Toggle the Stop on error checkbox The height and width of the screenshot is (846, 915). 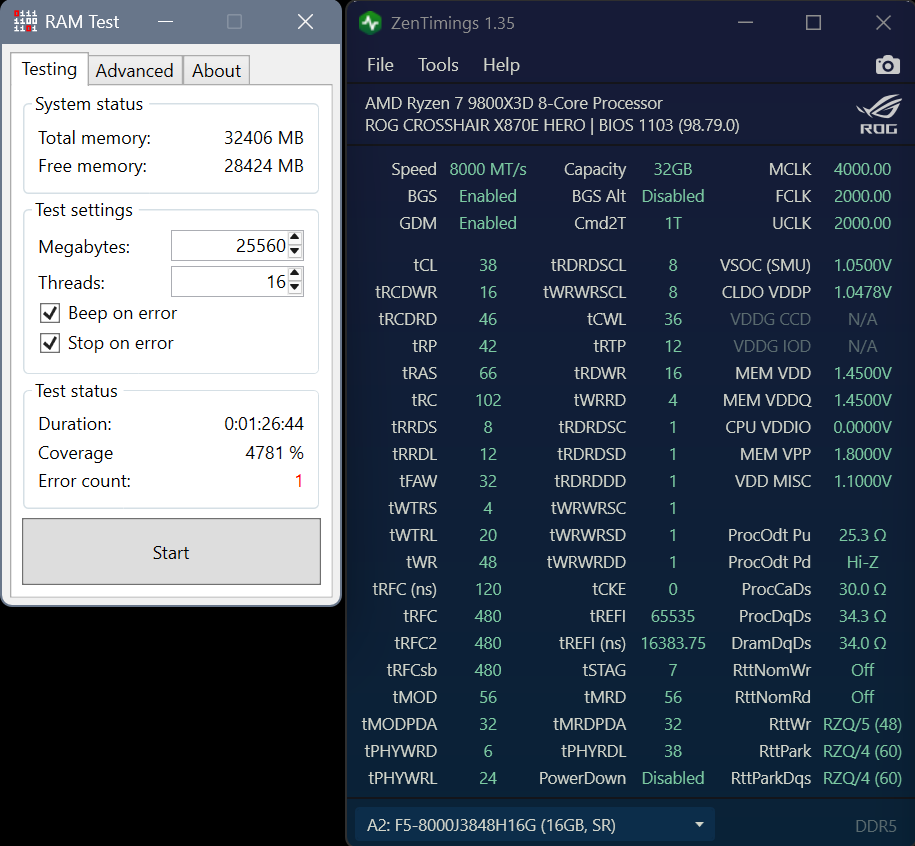point(50,343)
